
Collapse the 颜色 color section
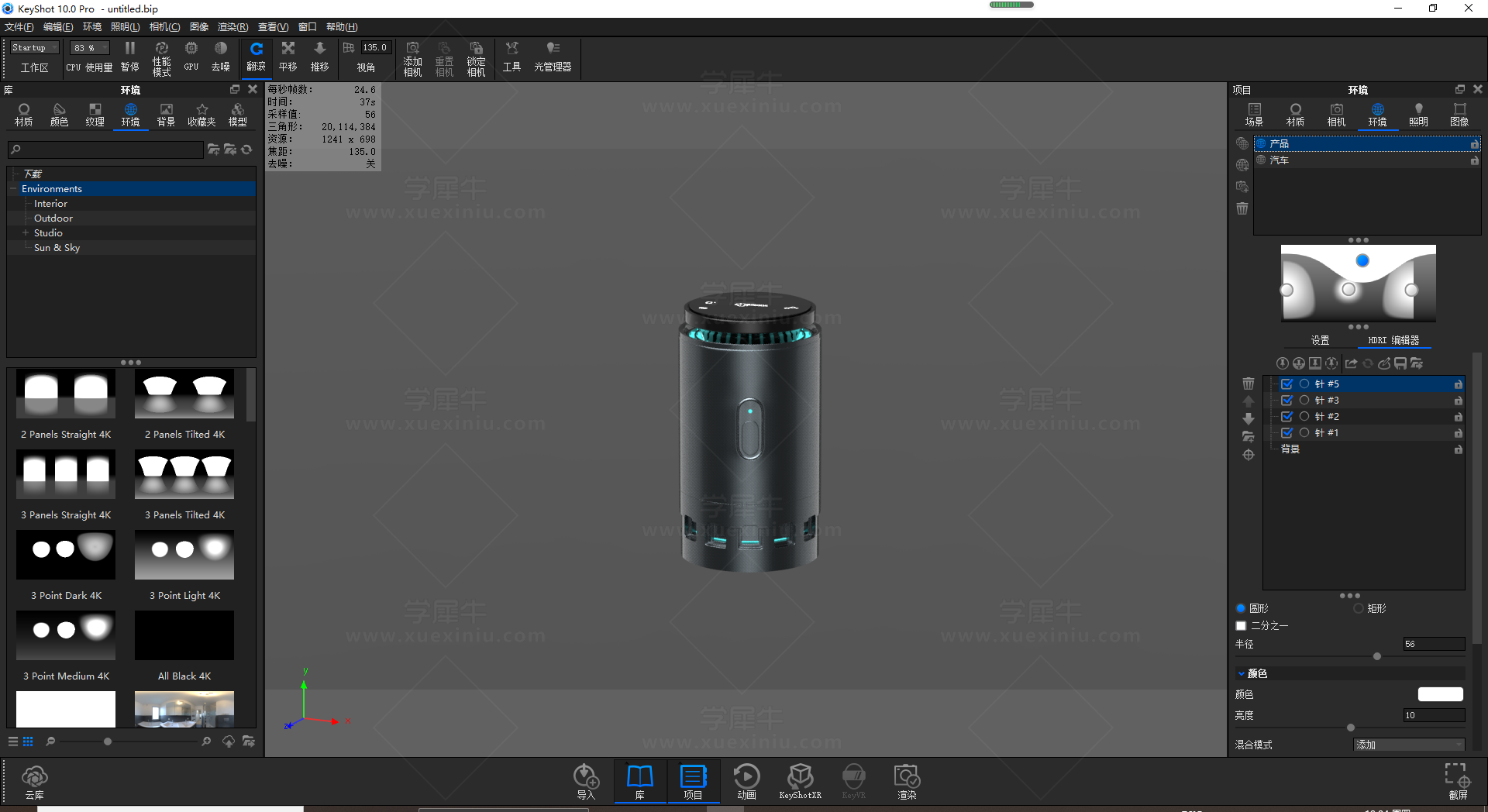(1241, 673)
